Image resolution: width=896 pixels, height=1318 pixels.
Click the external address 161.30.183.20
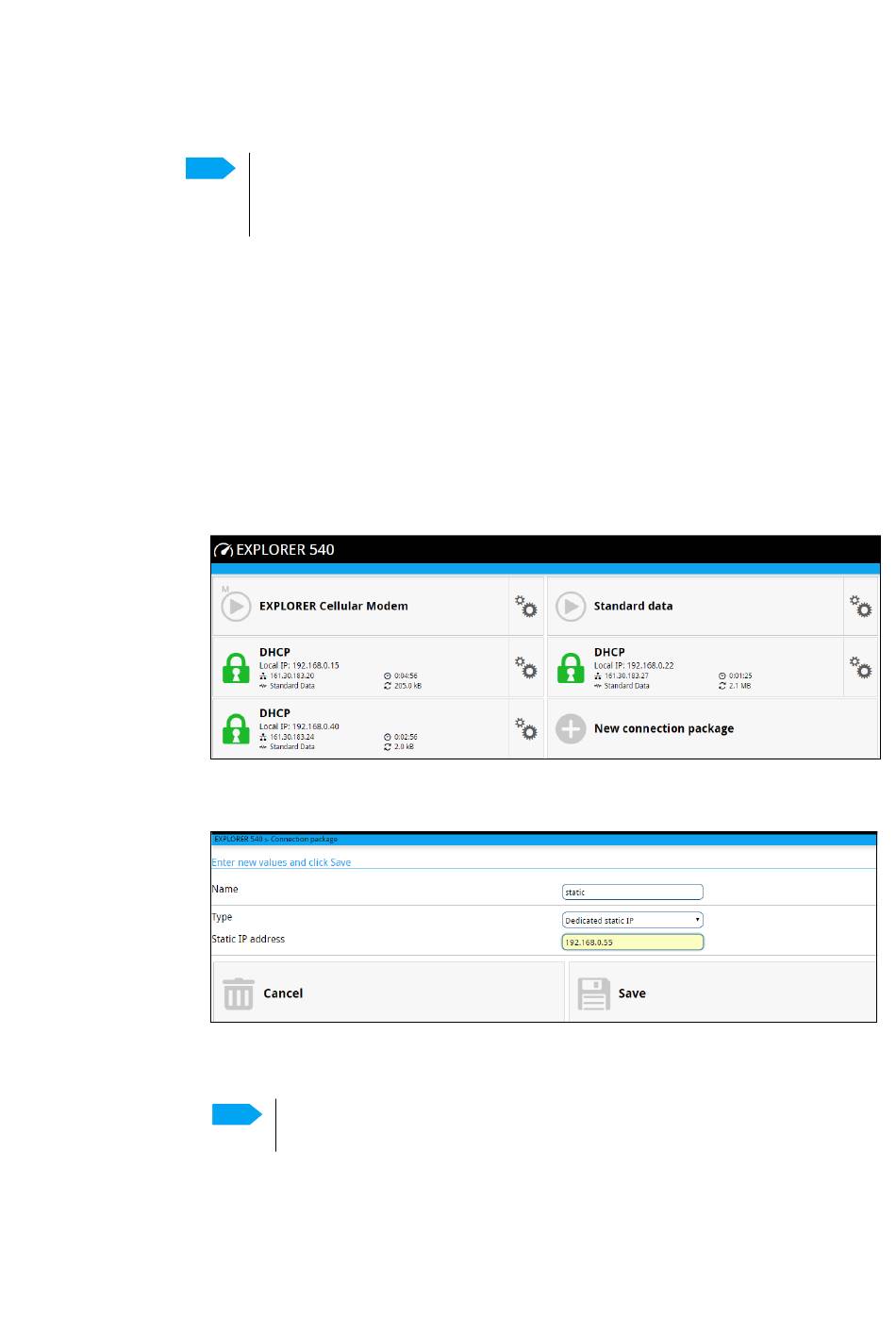[292, 676]
